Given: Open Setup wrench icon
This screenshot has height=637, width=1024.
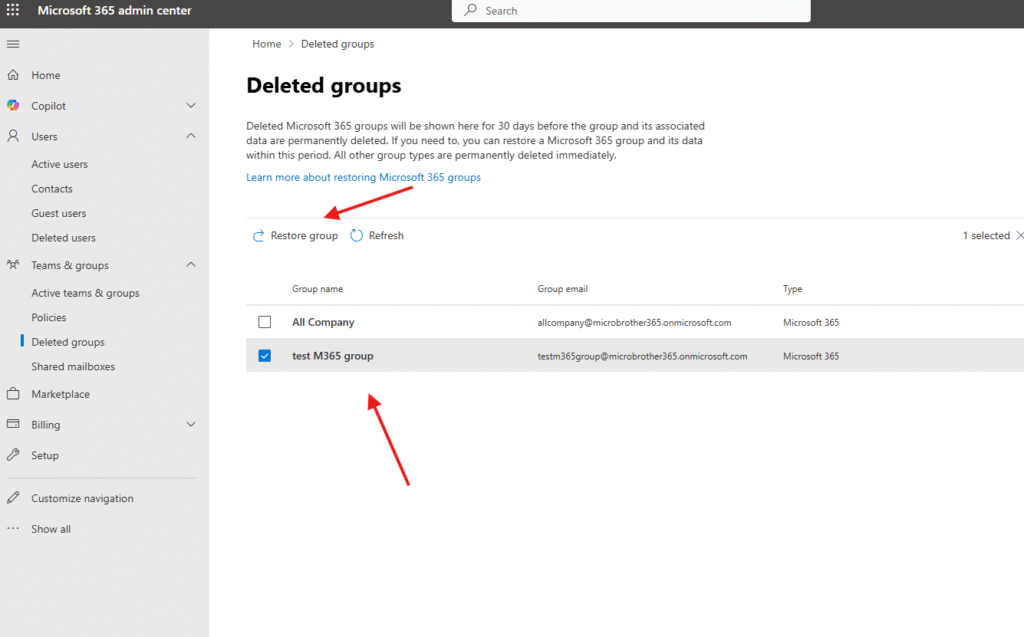Looking at the screenshot, I should click(13, 455).
